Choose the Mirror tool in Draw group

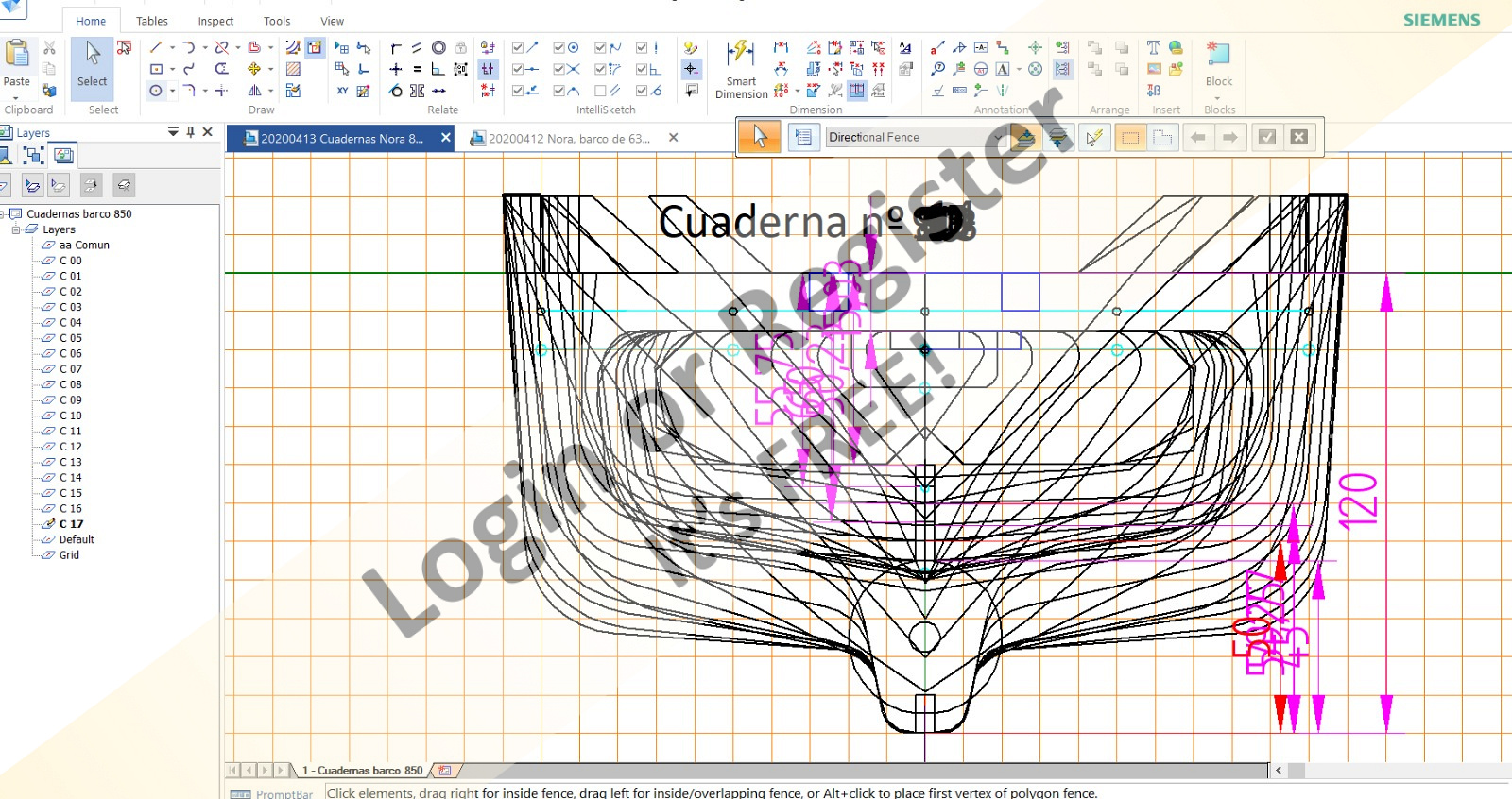tap(254, 91)
